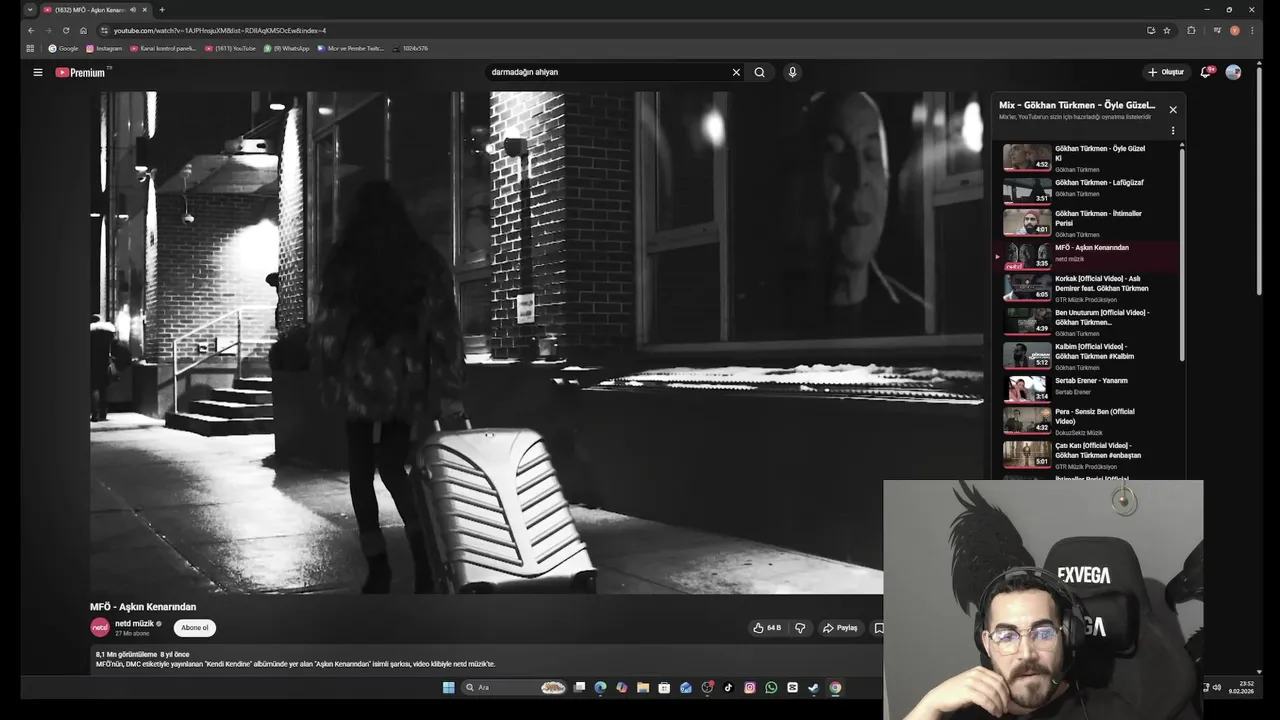Click the video player to pause
The image size is (1280, 720).
click(536, 343)
